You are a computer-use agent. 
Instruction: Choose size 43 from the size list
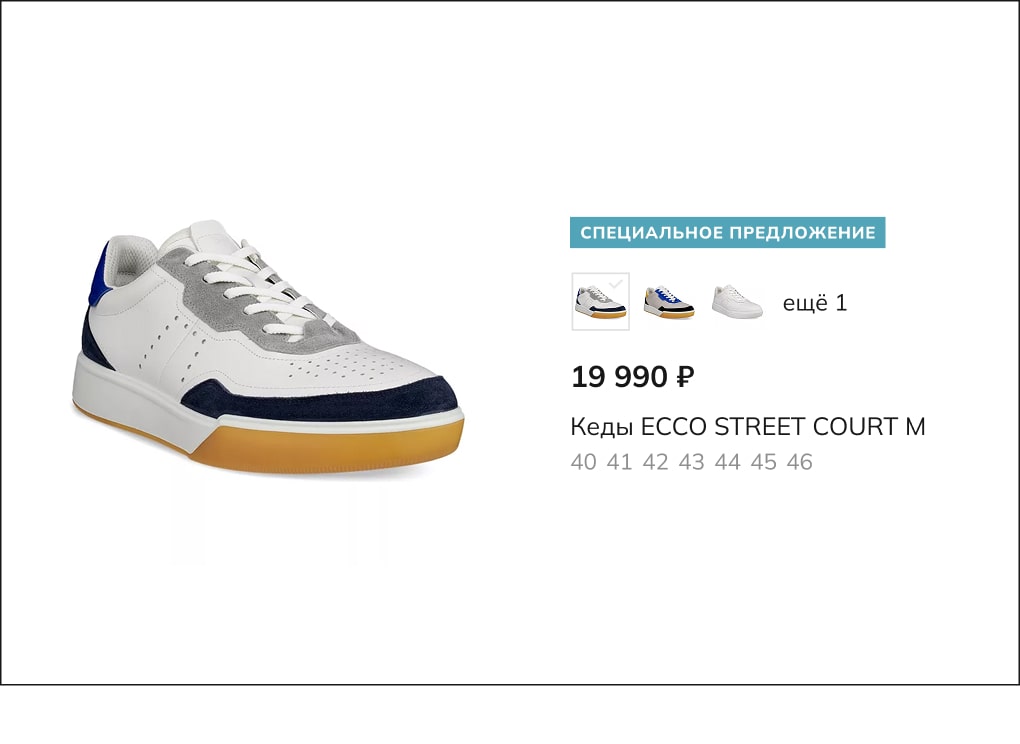click(x=691, y=462)
